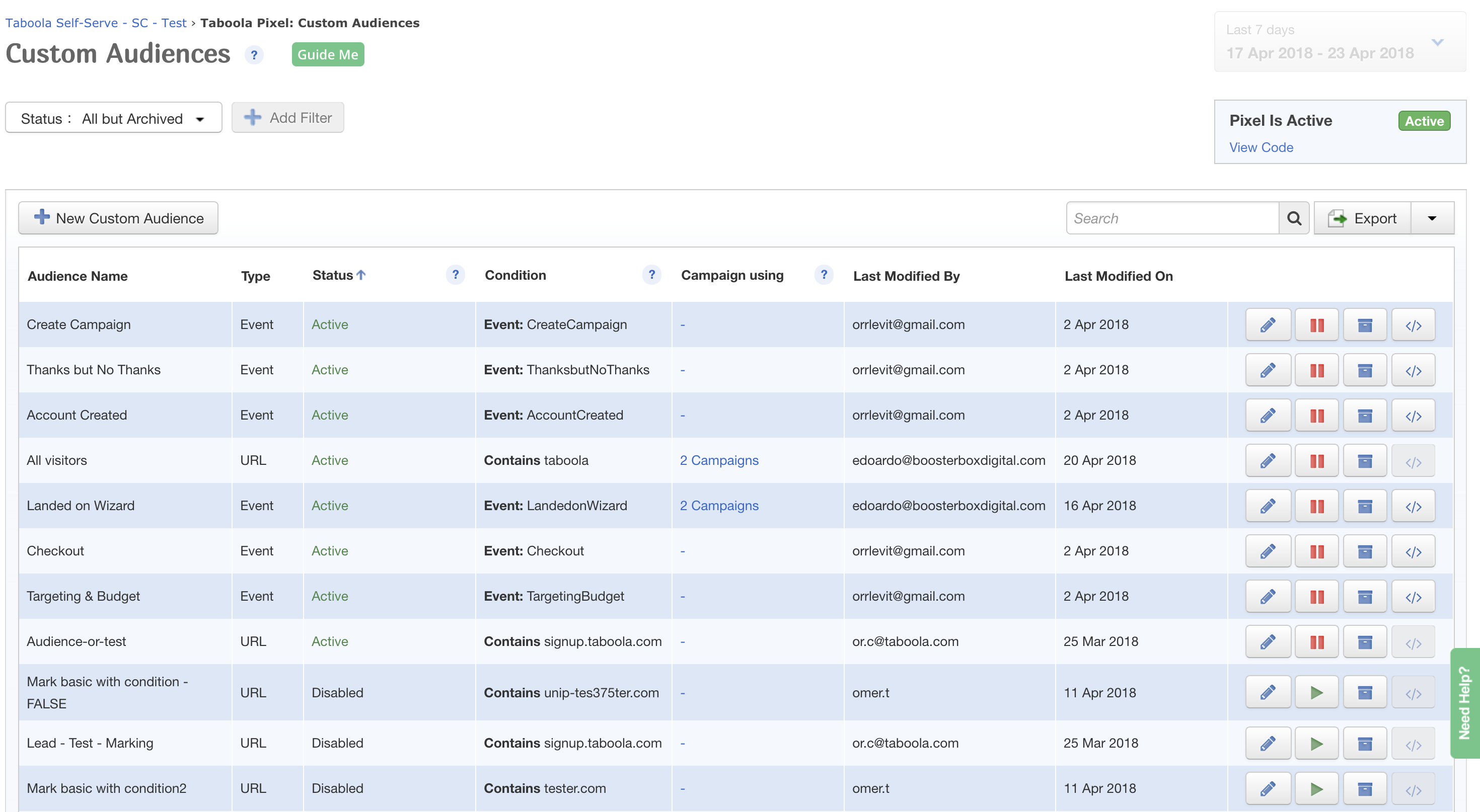Focus the Search input field

click(1172, 218)
